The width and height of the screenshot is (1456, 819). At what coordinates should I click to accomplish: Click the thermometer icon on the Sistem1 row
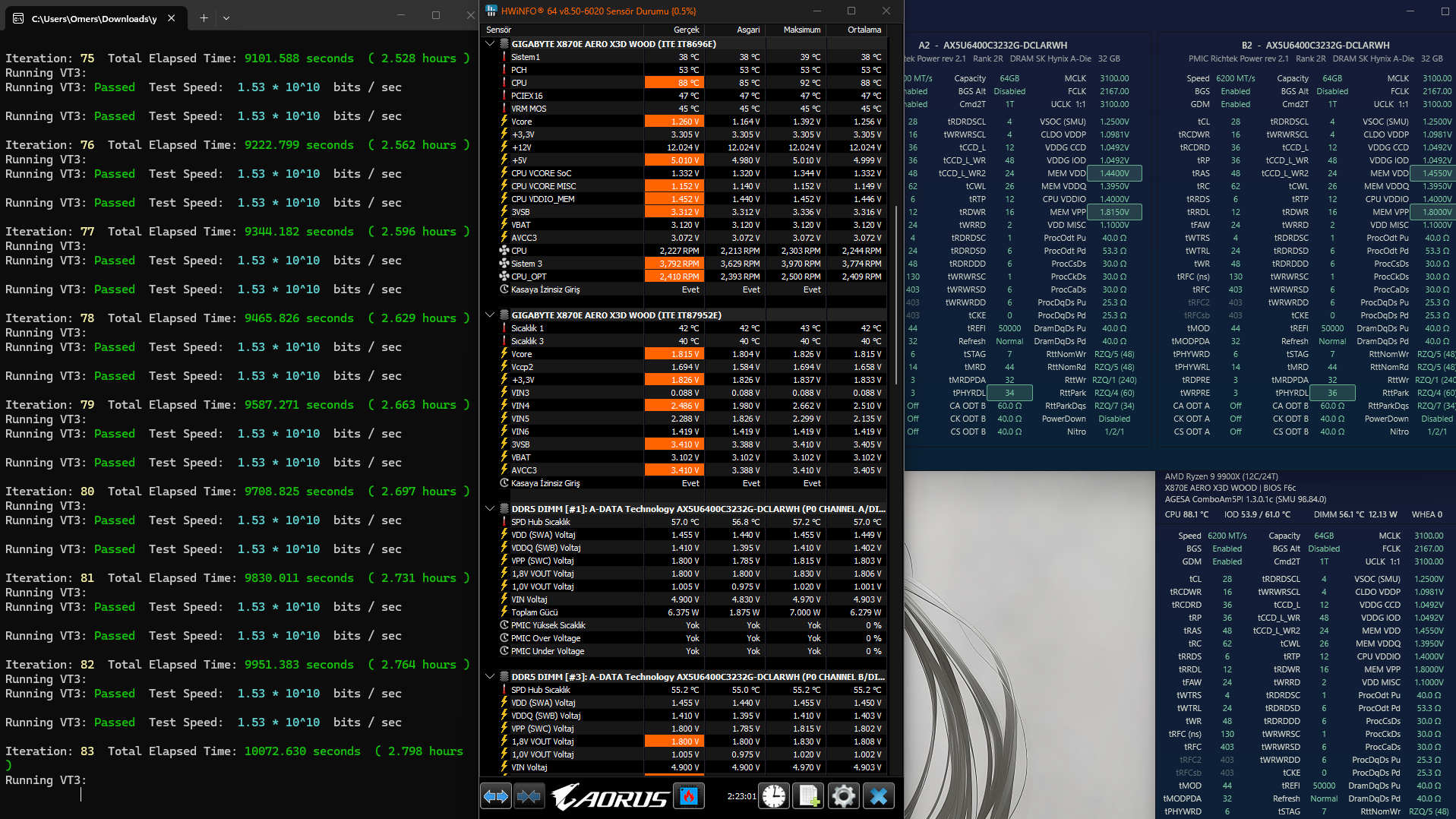pos(504,57)
